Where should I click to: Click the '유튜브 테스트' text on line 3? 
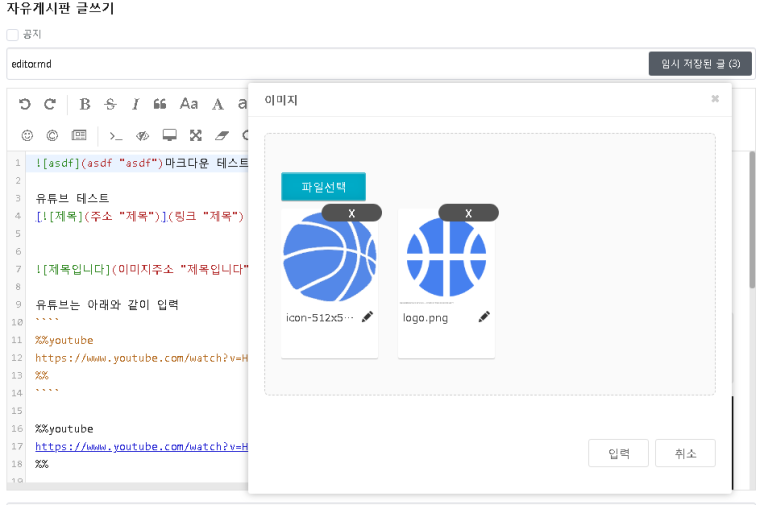coord(72,198)
